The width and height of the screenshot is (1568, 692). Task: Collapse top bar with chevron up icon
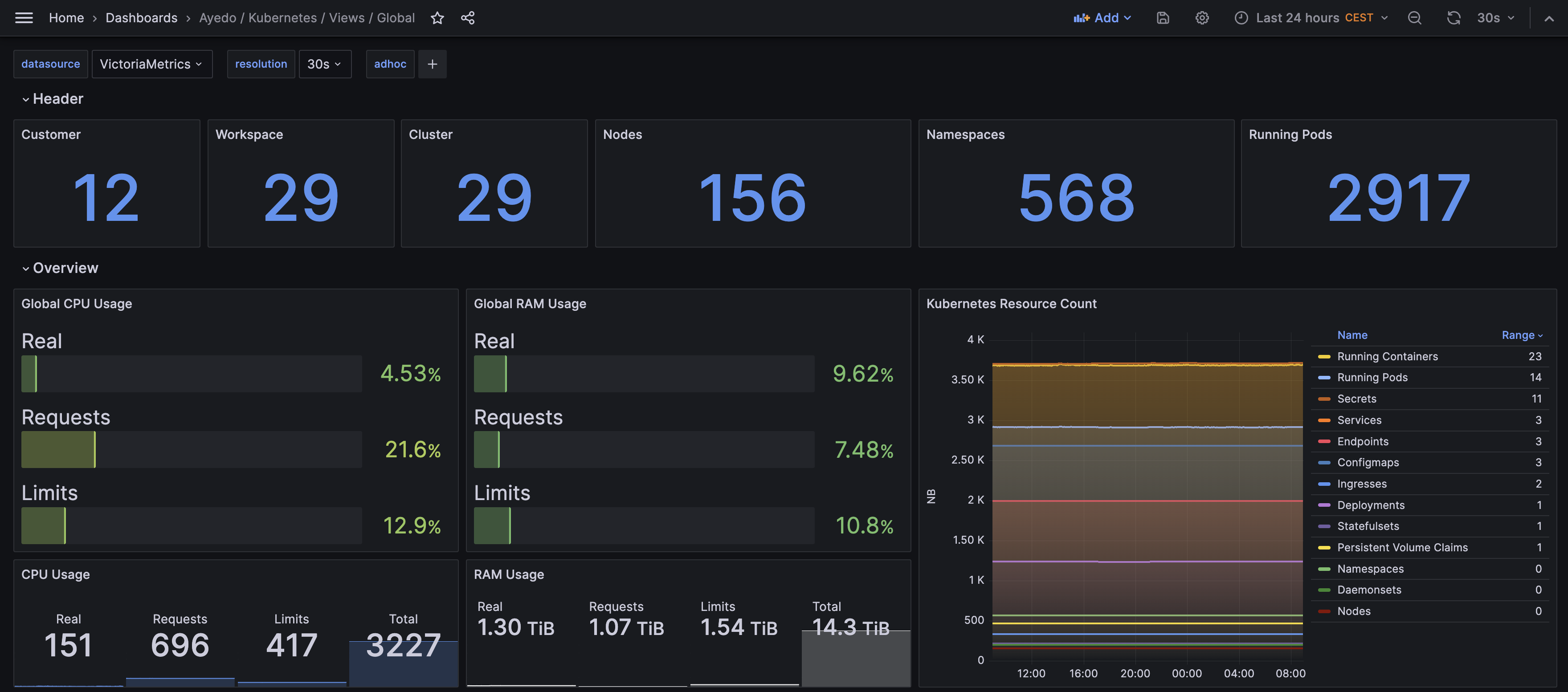(x=1548, y=18)
